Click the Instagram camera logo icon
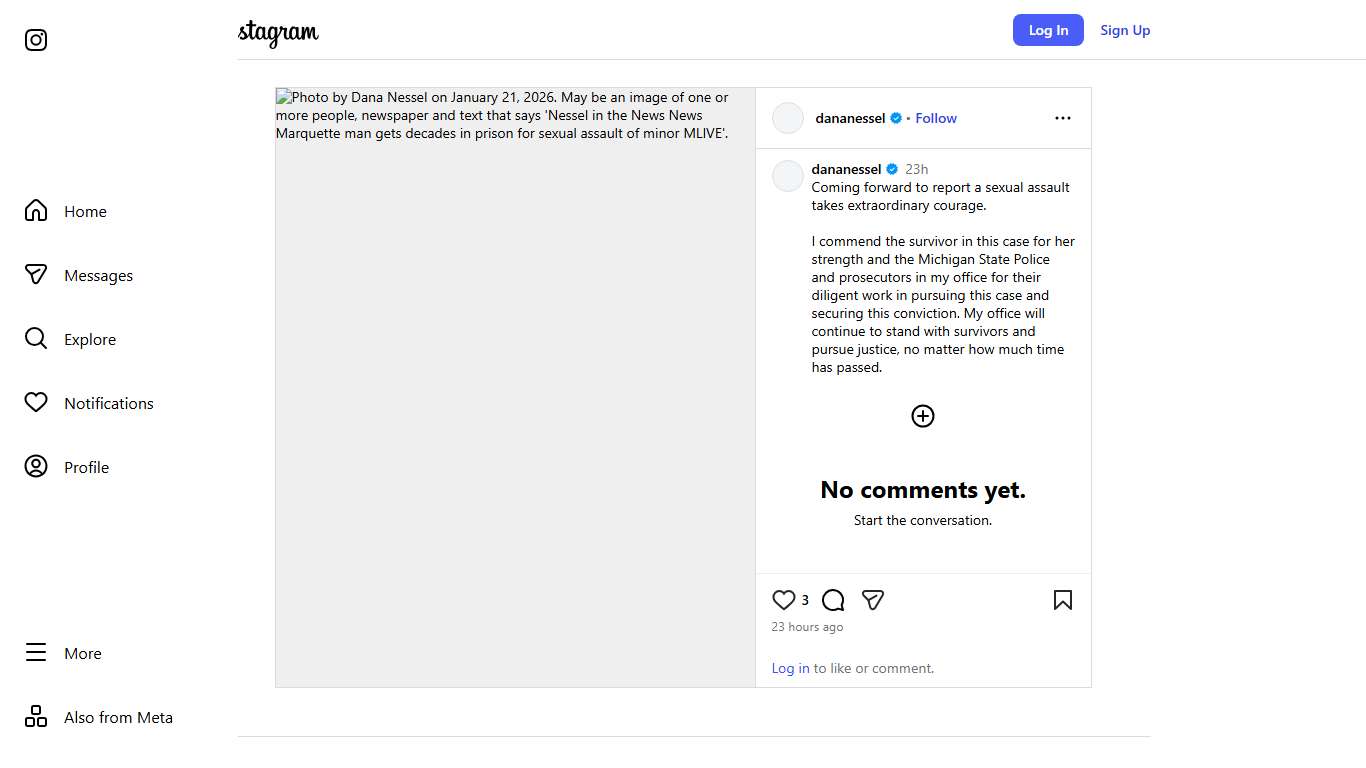Viewport: 1366px width, 768px height. (x=36, y=40)
